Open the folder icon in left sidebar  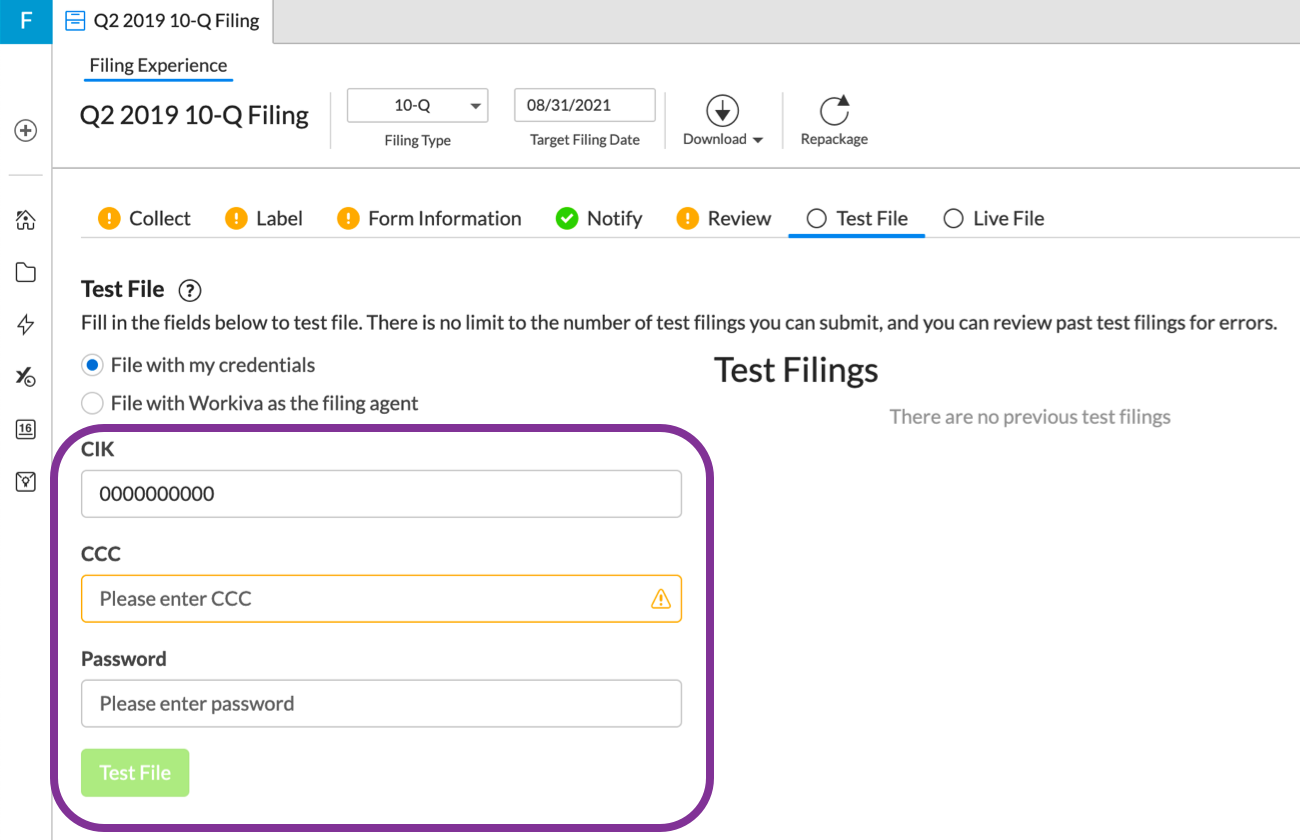click(x=26, y=273)
